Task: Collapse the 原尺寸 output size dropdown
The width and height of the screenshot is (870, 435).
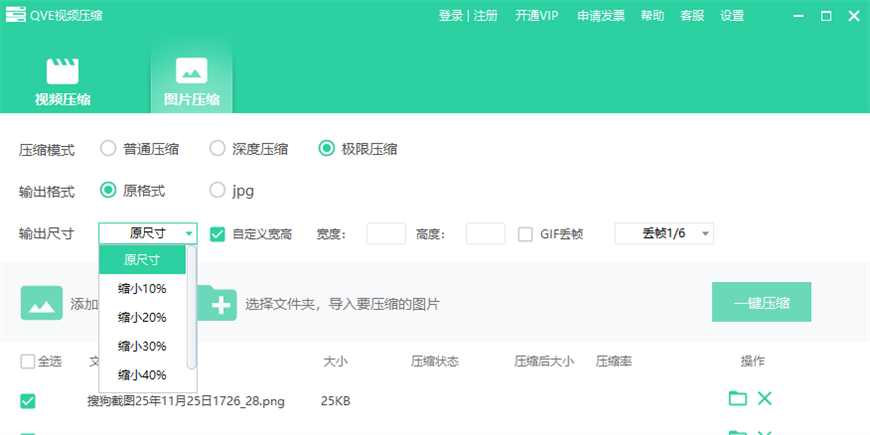Action: tap(148, 234)
